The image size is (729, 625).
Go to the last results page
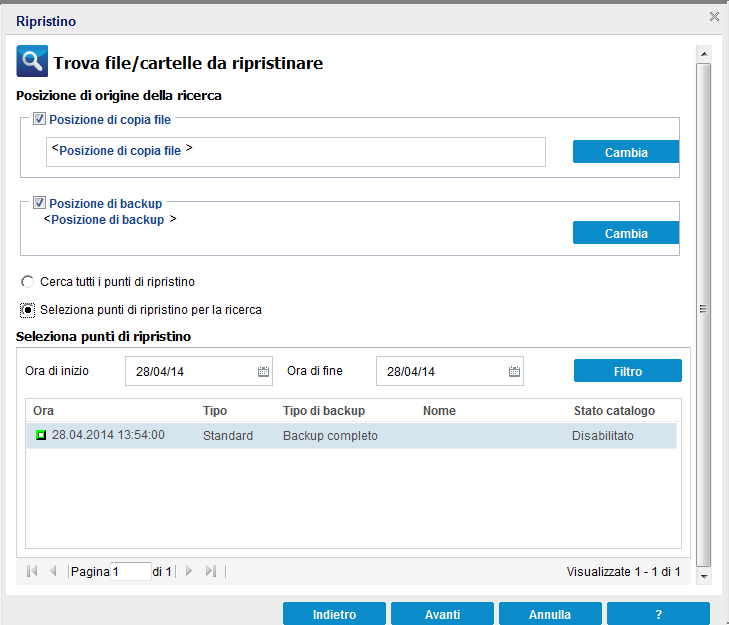pyautogui.click(x=211, y=571)
